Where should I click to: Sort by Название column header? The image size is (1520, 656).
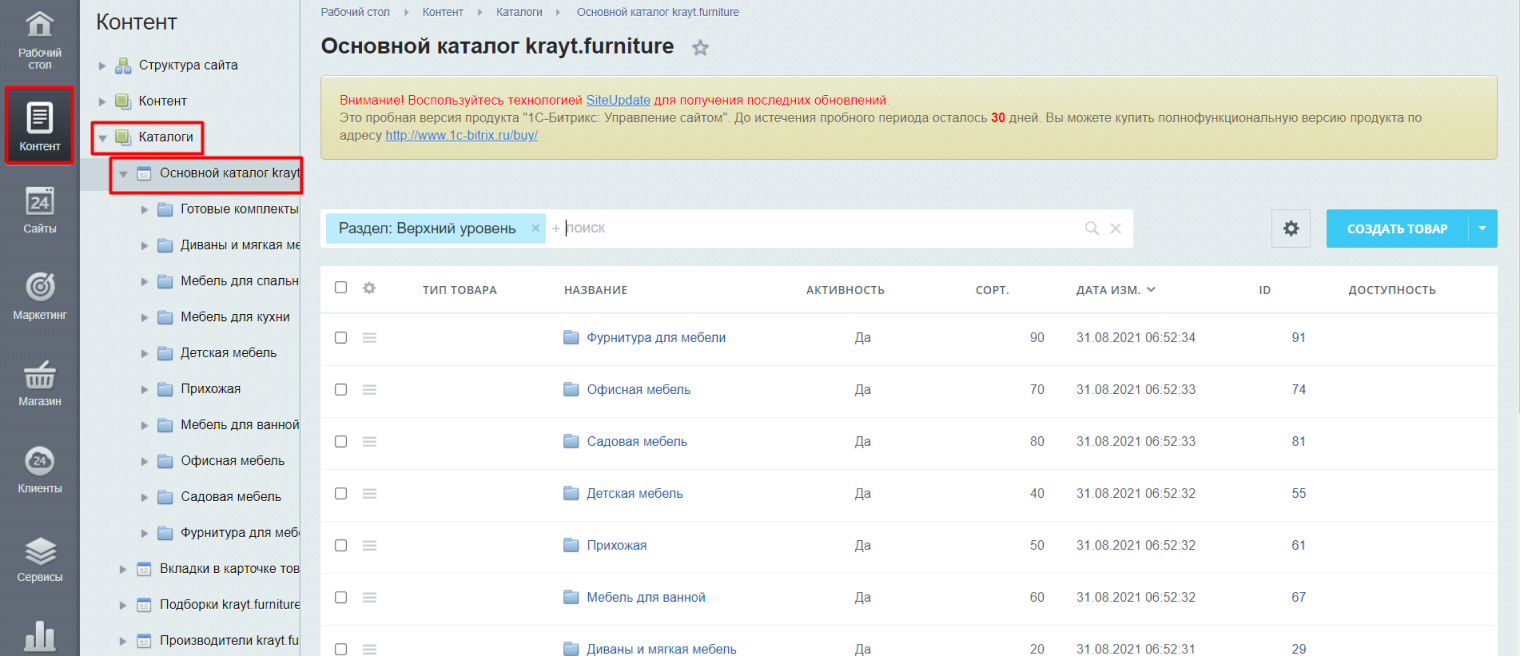click(595, 290)
